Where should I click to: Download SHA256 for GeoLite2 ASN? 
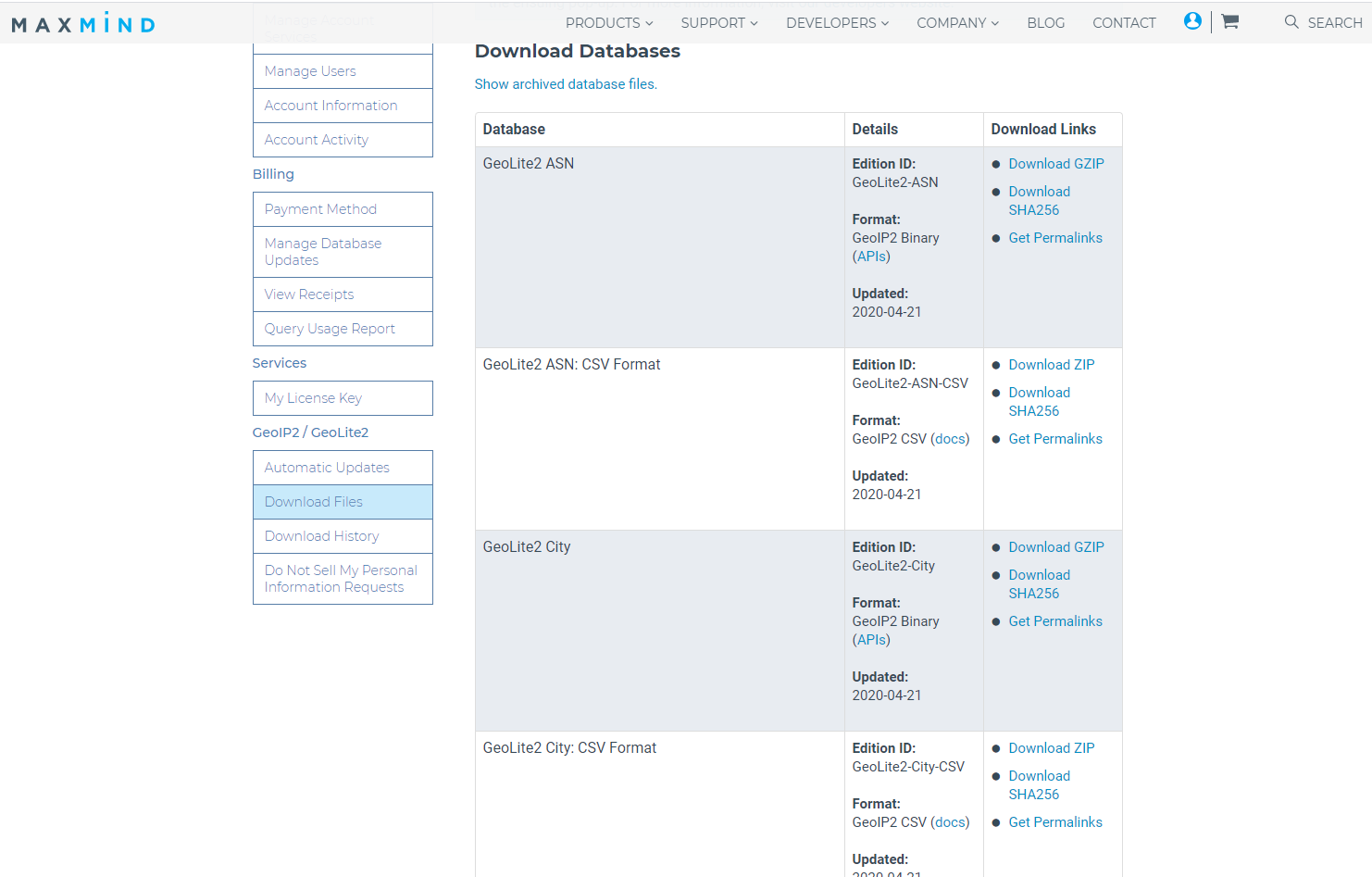[1039, 201]
